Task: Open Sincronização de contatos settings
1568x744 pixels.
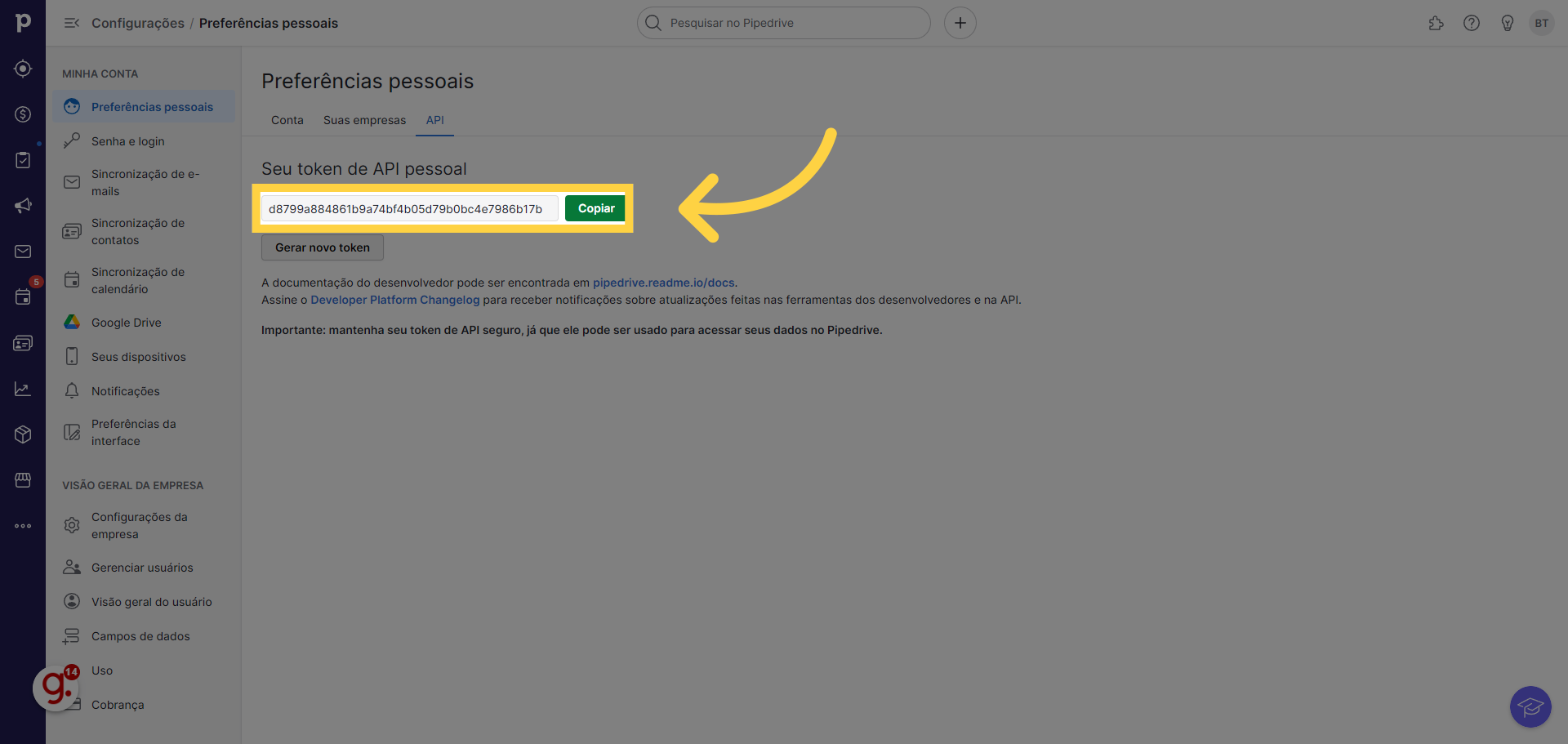Action: point(144,231)
